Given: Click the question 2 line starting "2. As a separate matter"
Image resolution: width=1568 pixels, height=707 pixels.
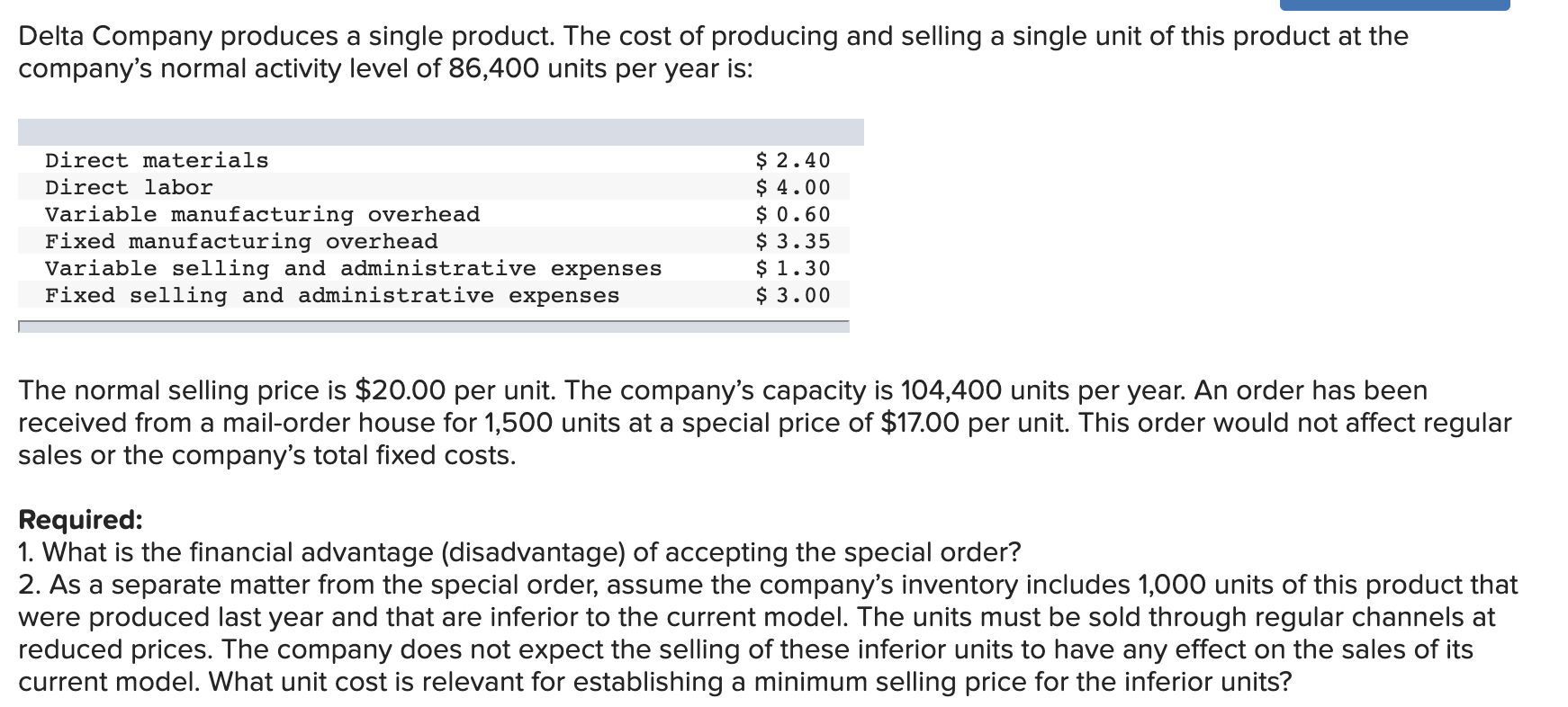Looking at the screenshot, I should click(767, 585).
